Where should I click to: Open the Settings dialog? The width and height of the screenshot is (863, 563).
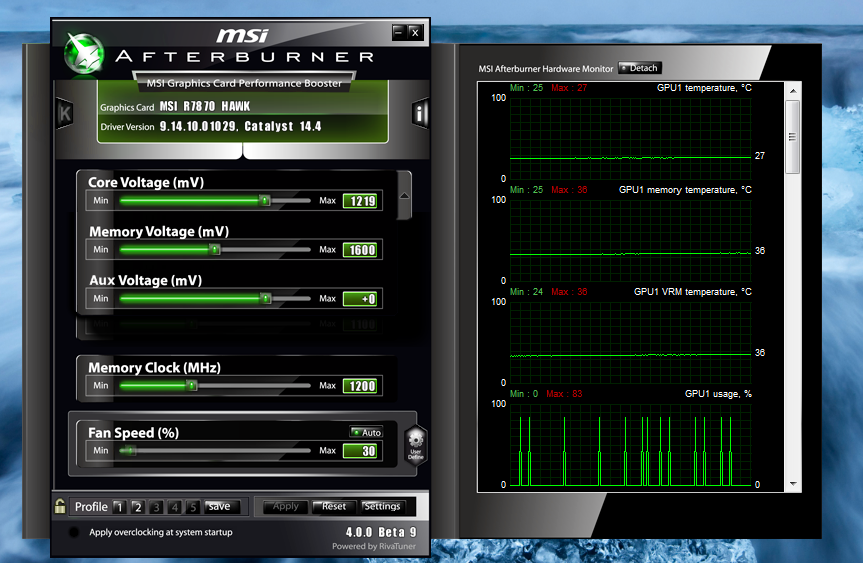(x=382, y=506)
